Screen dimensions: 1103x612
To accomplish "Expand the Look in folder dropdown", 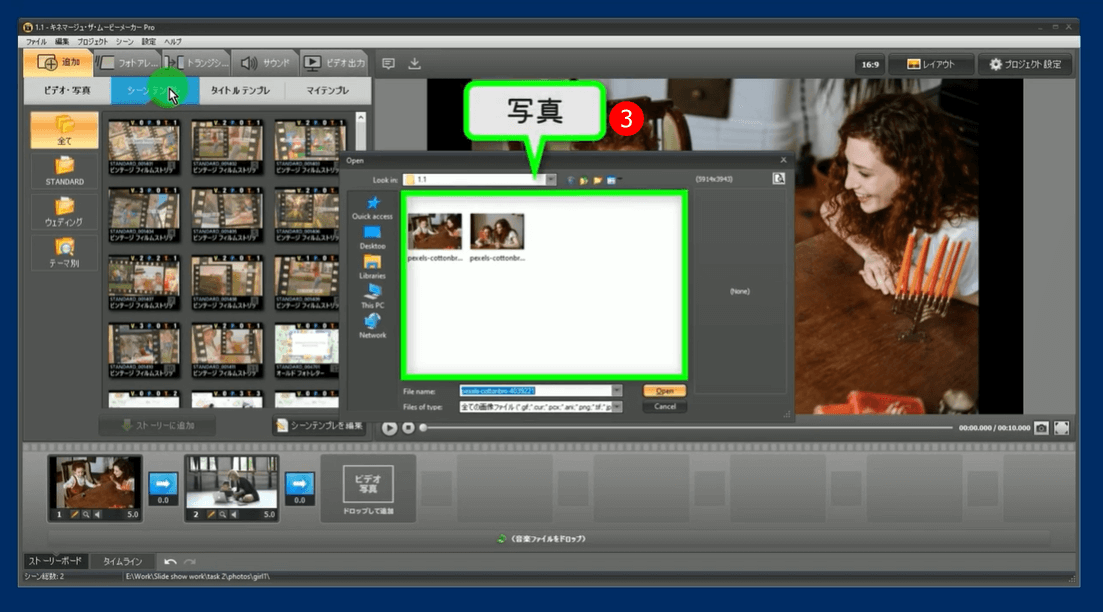I will 550,180.
